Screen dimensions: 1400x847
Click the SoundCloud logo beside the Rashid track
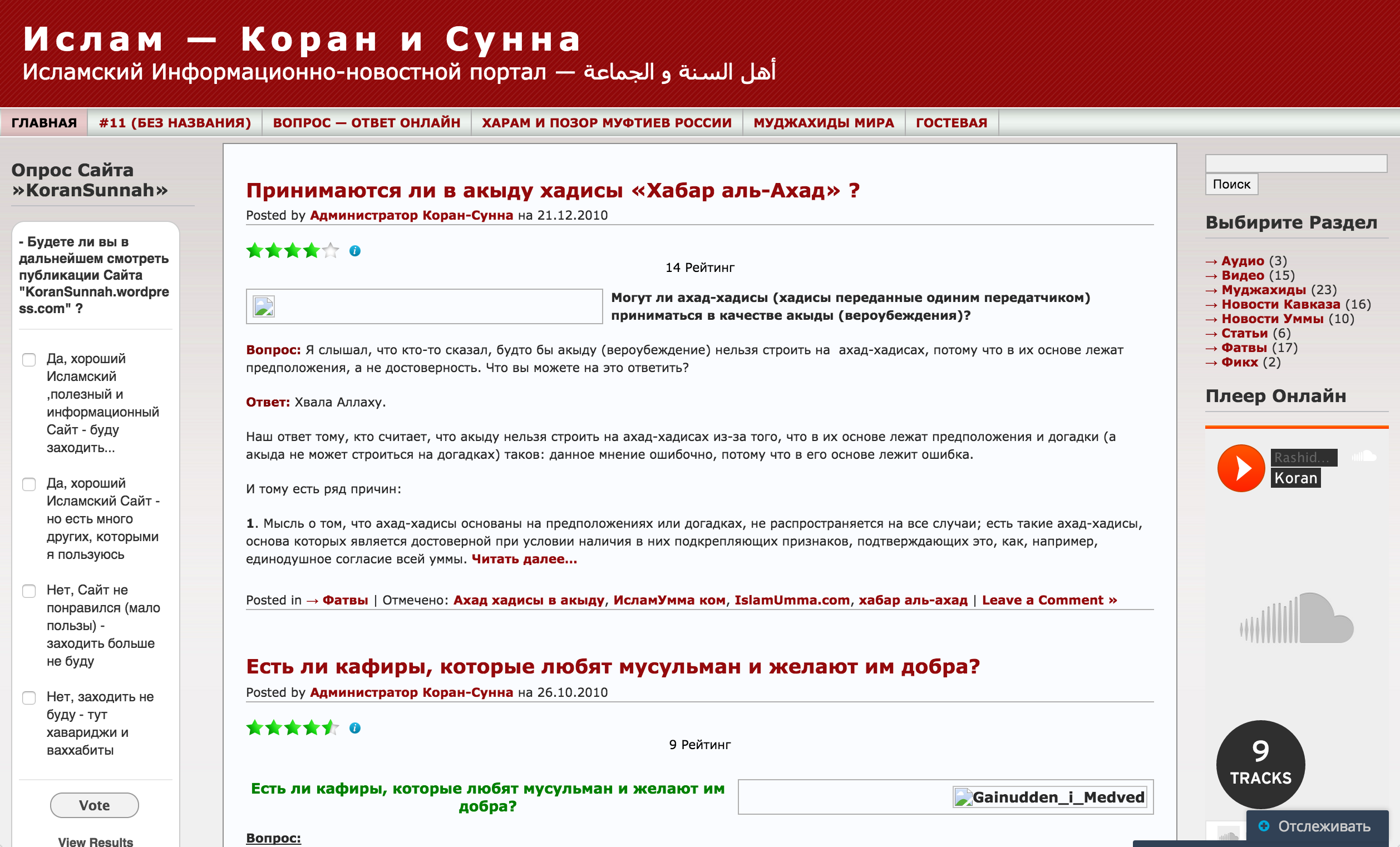point(1363,456)
